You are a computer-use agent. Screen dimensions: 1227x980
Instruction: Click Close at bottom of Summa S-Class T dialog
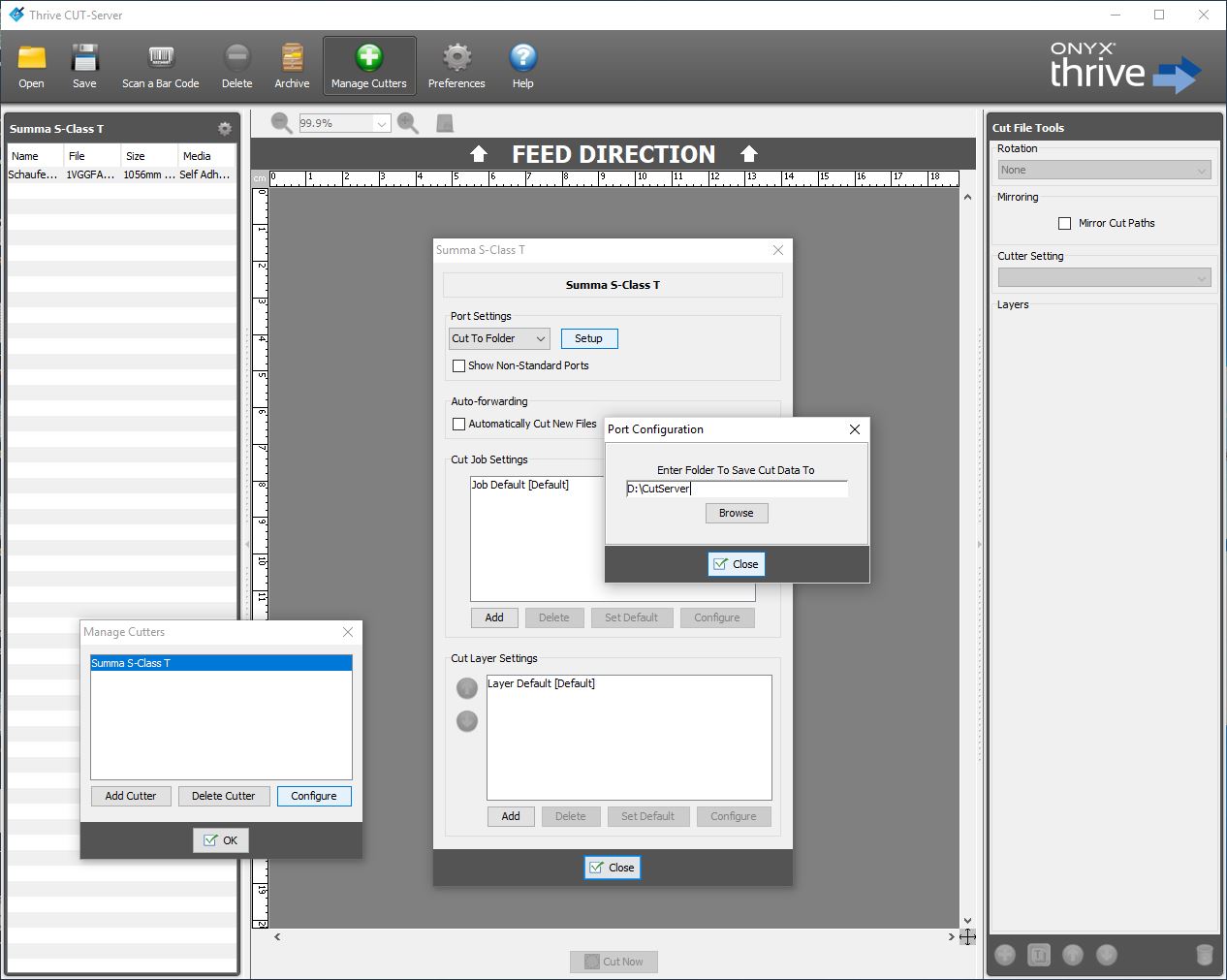point(613,868)
